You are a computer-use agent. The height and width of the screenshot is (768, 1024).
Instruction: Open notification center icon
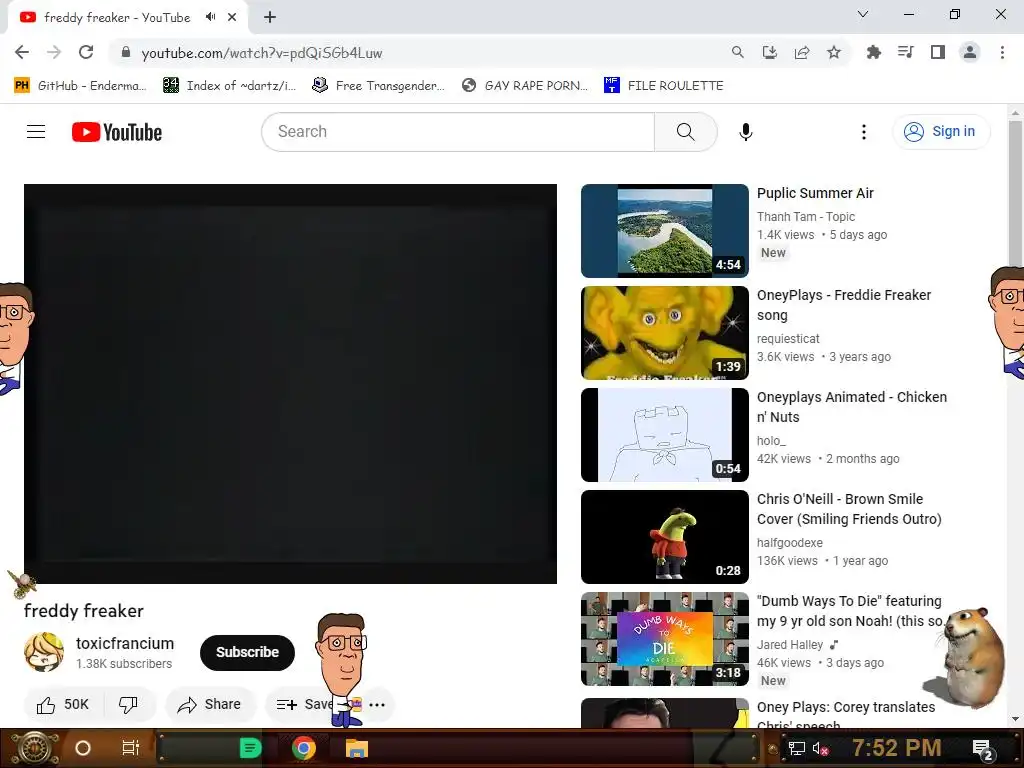[983, 749]
